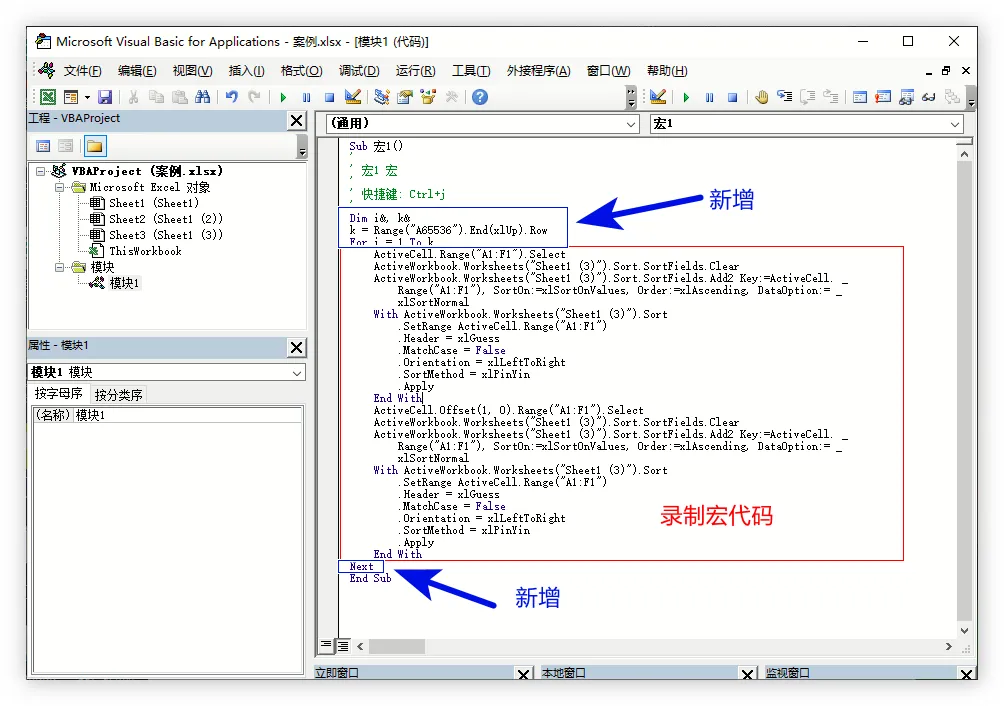Open the 运行(R) menu
The height and width of the screenshot is (706, 1004).
416,71
